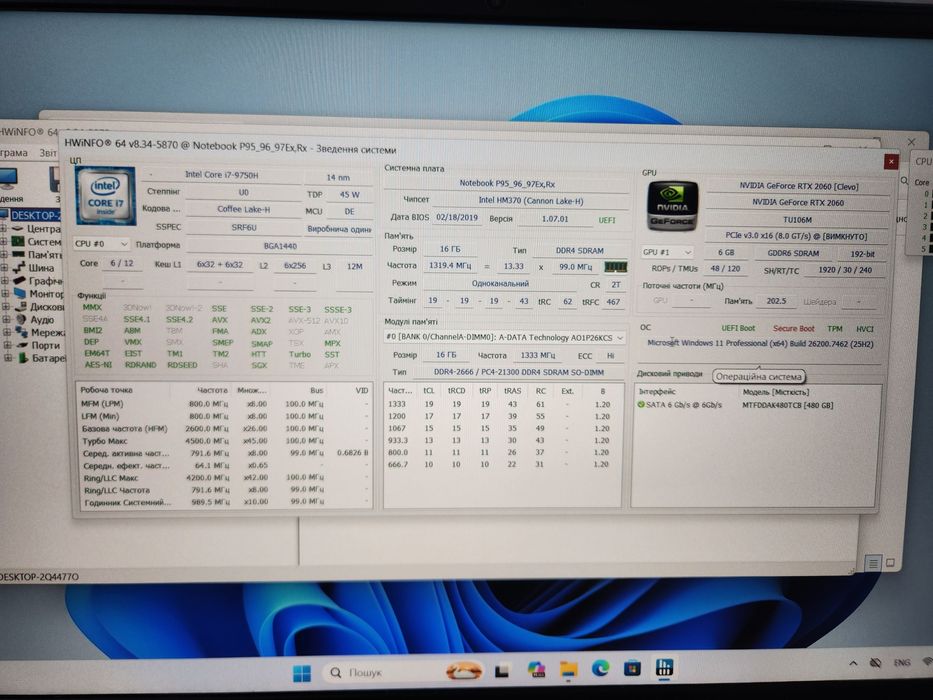The height and width of the screenshot is (700, 933).
Task: Click the TU106M GPU codename value
Action: tap(797, 220)
